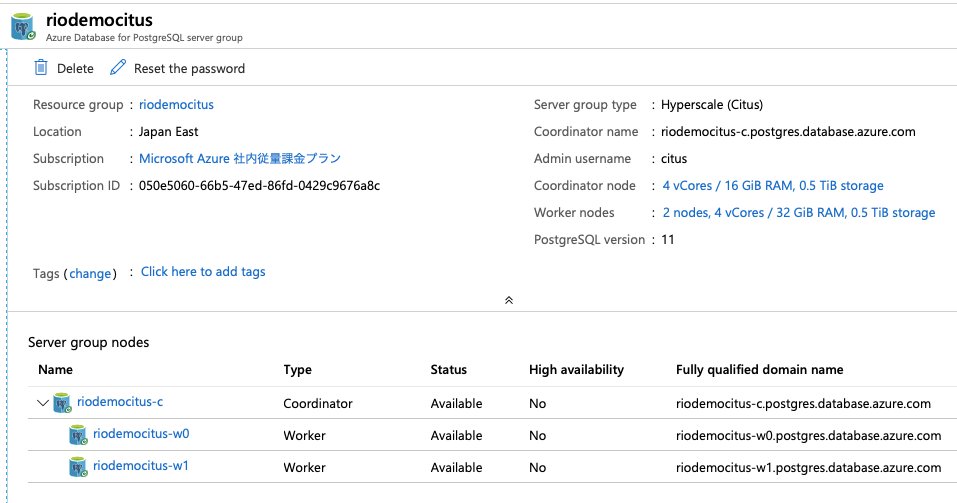Screen dimensions: 957x503
Task: Click High availability No in riodemocitus-c row
Action: point(538,403)
